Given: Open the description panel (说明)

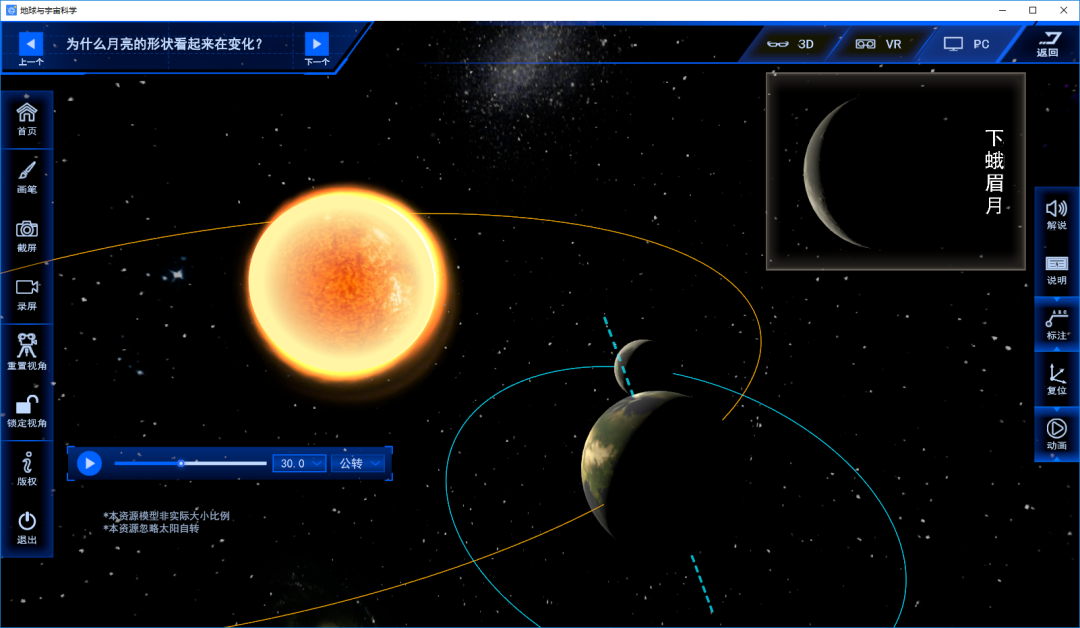Looking at the screenshot, I should coord(1057,269).
